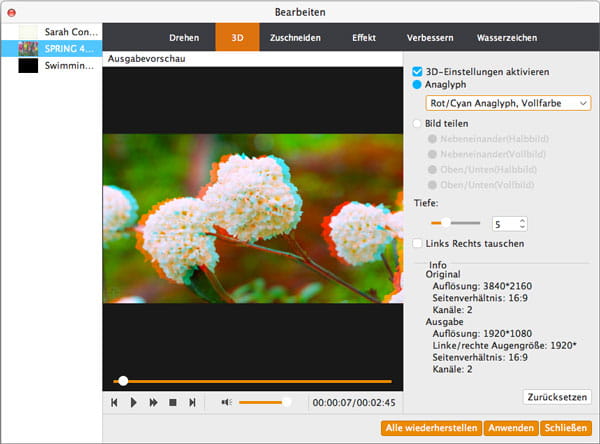Adjust the Tiefe depth slider handle
The height and width of the screenshot is (444, 600).
point(446,222)
